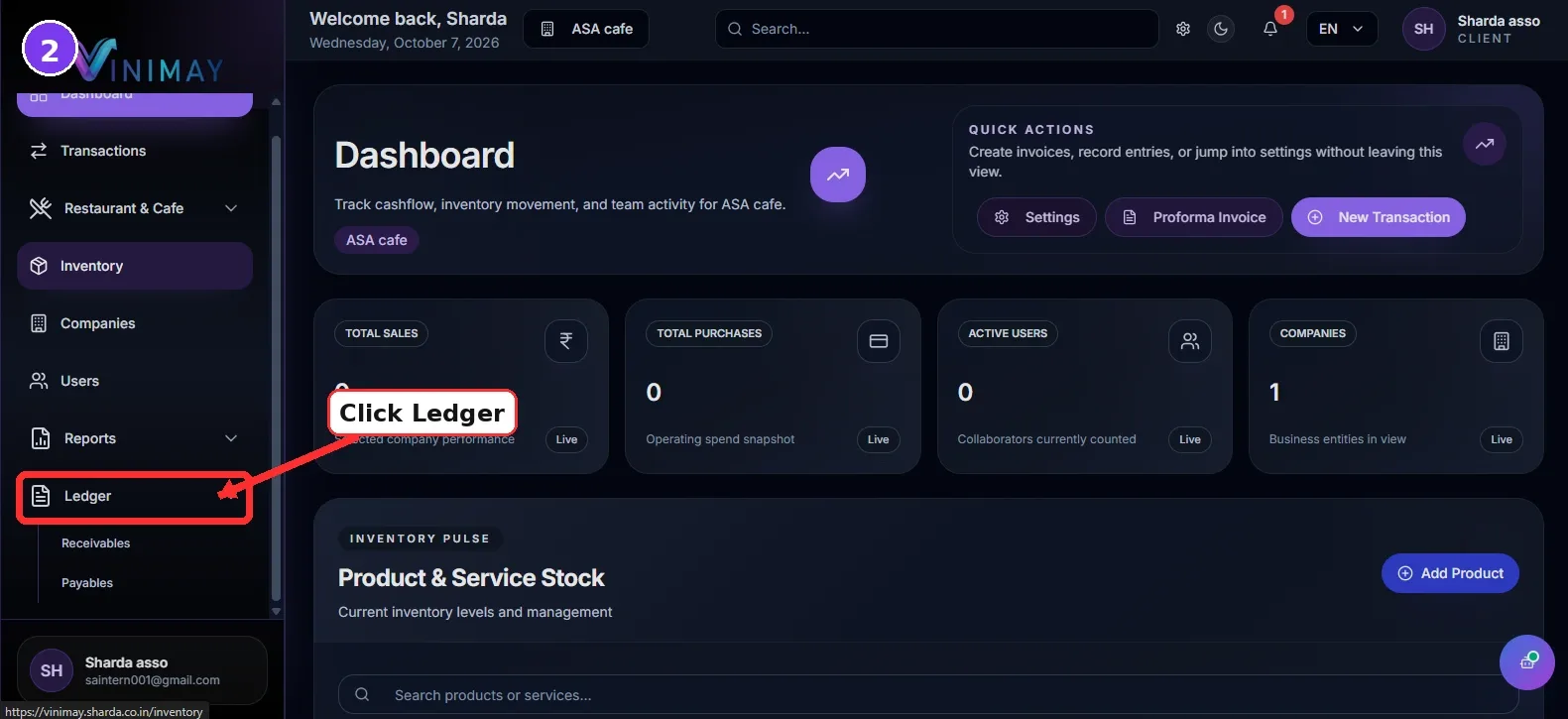Select the Ledger sidebar item
The image size is (1568, 719).
pyautogui.click(x=135, y=497)
